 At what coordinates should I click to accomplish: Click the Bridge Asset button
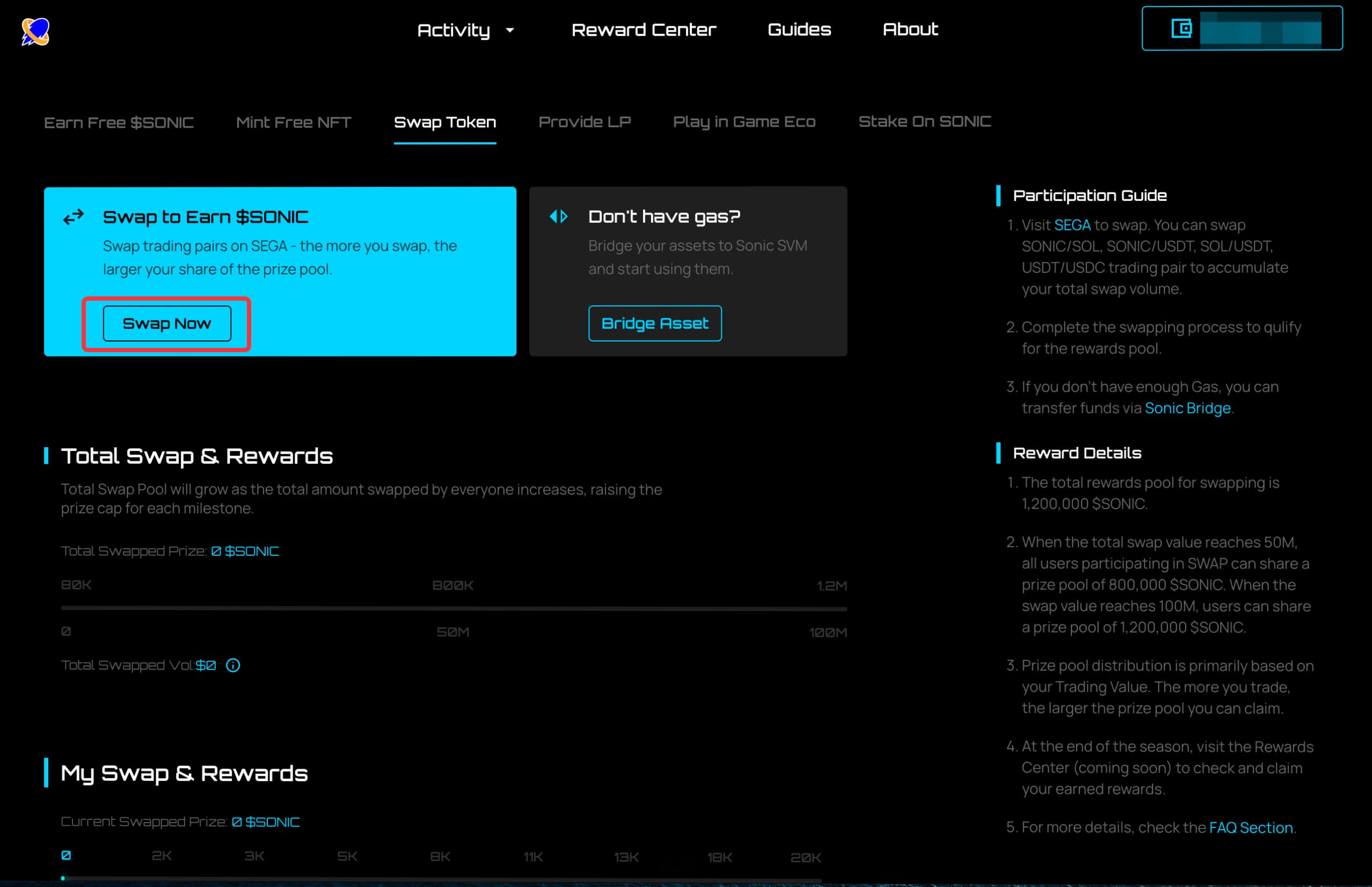coord(655,323)
